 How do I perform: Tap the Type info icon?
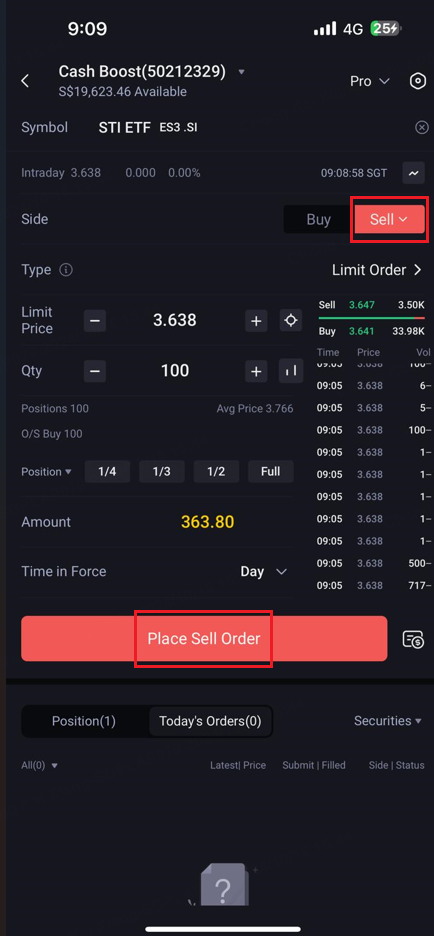(66, 270)
